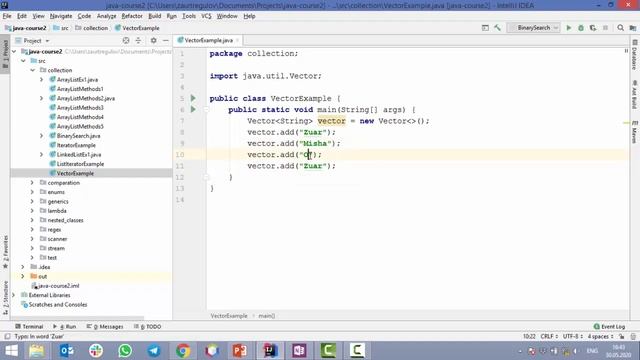Open the Slack taskbar icon
Viewport: 640px width, 360px height.
click(96, 351)
